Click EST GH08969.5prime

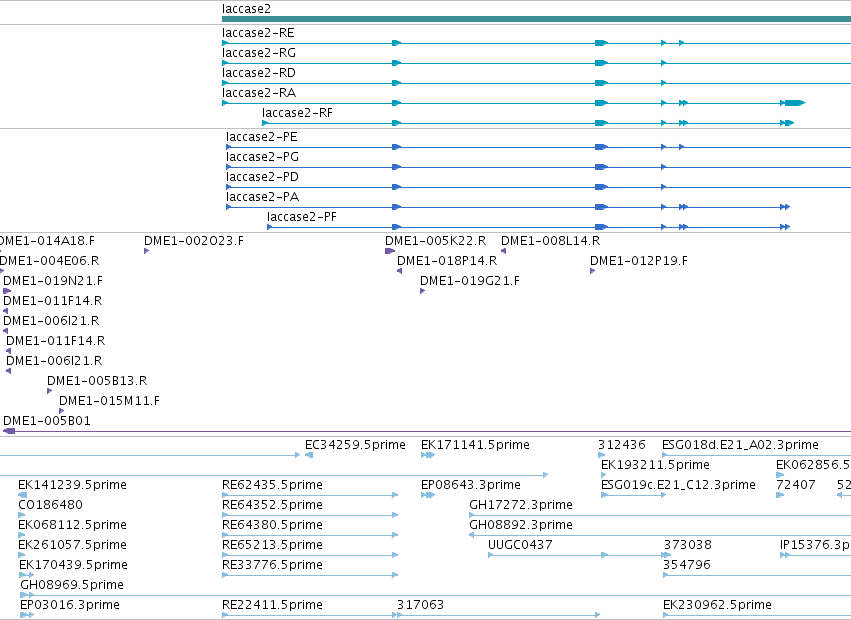(x=72, y=585)
